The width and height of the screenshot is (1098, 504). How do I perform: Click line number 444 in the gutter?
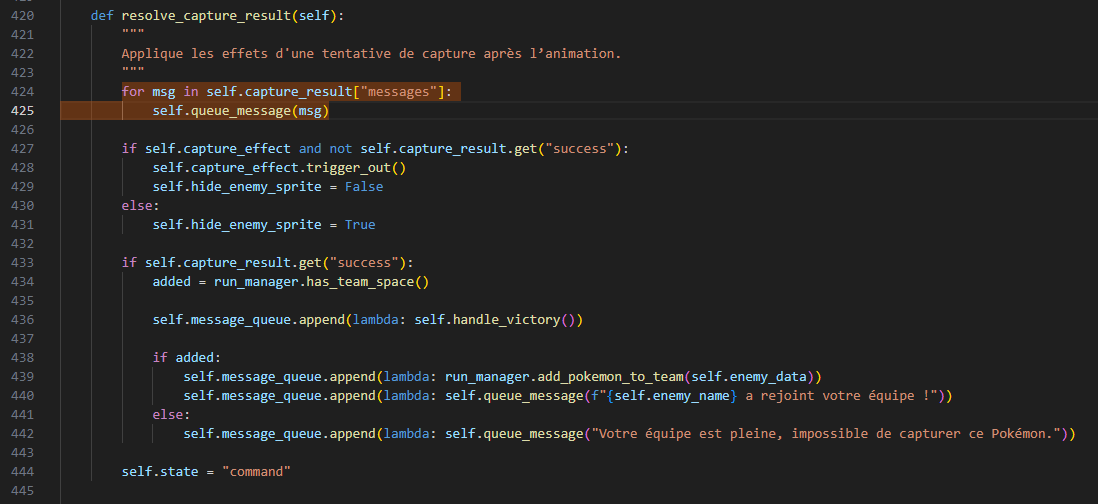(22, 472)
